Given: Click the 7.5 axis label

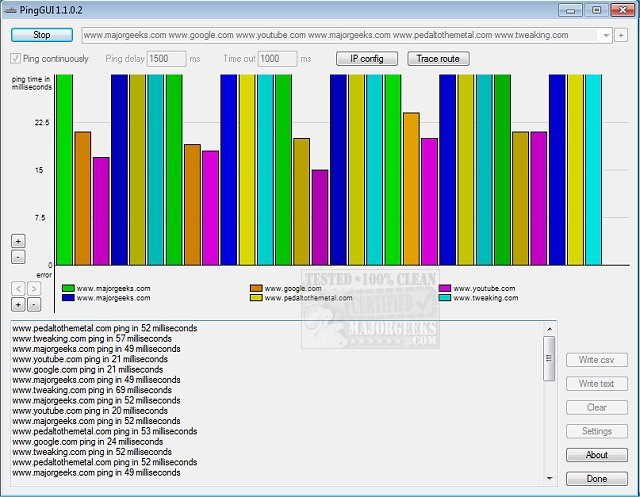Looking at the screenshot, I should click(40, 217).
